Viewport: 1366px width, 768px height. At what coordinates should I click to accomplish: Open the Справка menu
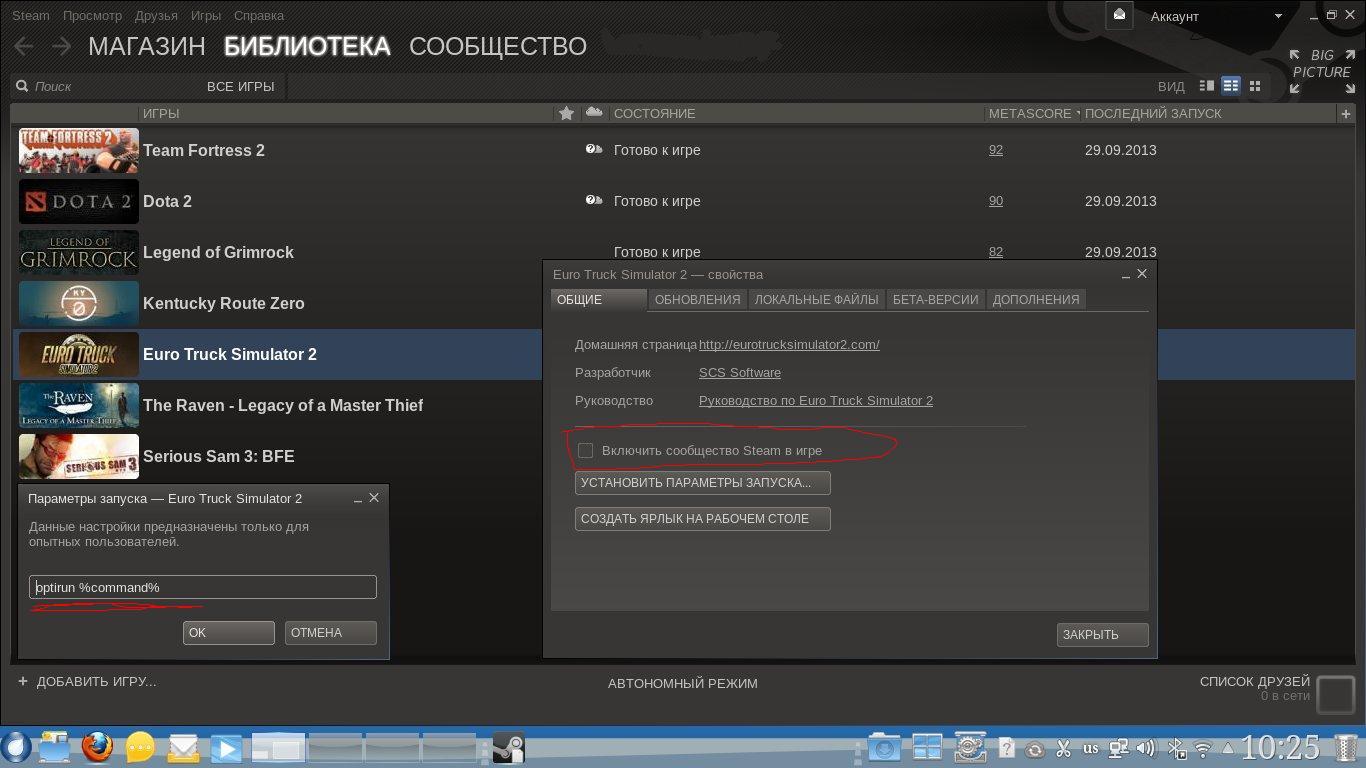pyautogui.click(x=258, y=16)
